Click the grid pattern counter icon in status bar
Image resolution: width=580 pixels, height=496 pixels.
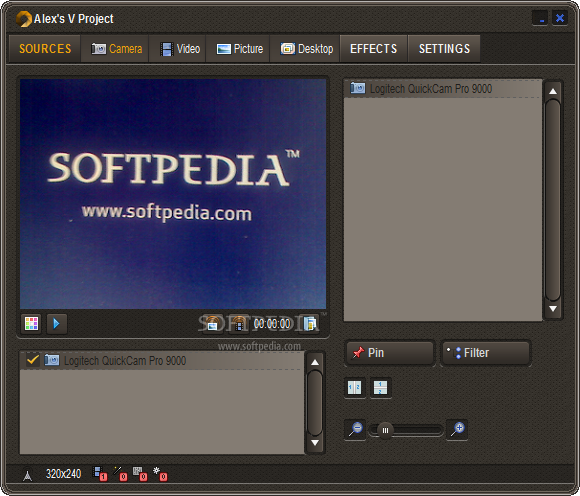tap(140, 474)
